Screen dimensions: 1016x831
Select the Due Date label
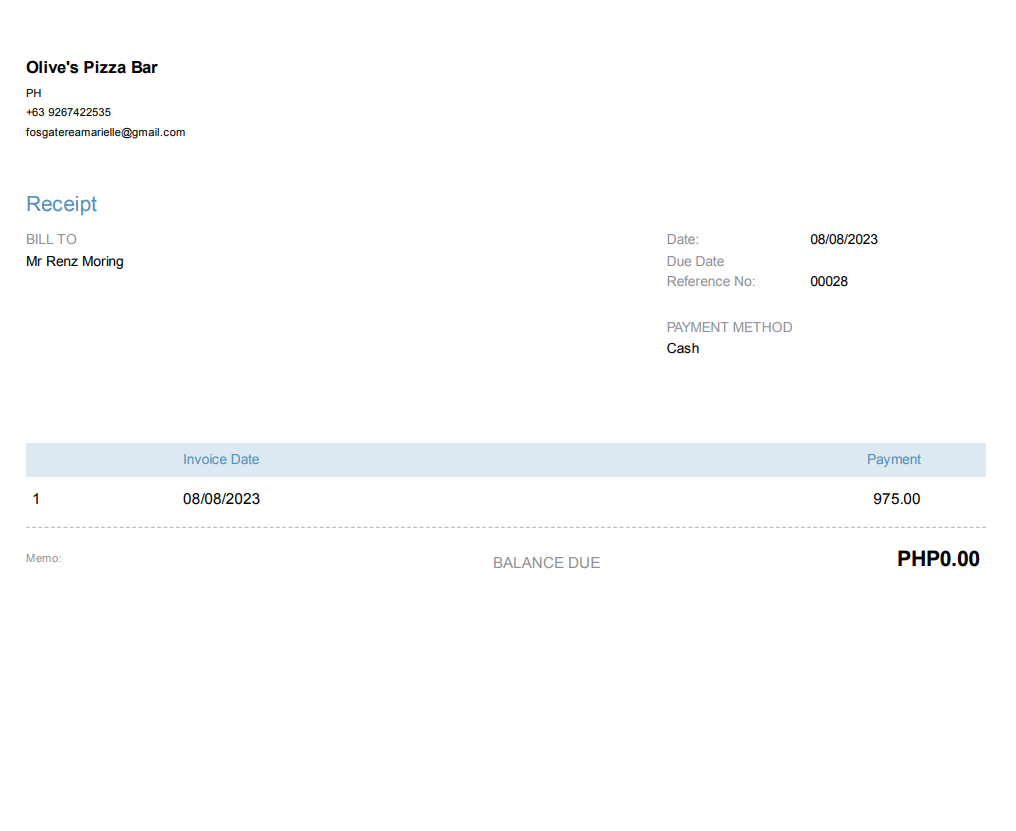[695, 261]
